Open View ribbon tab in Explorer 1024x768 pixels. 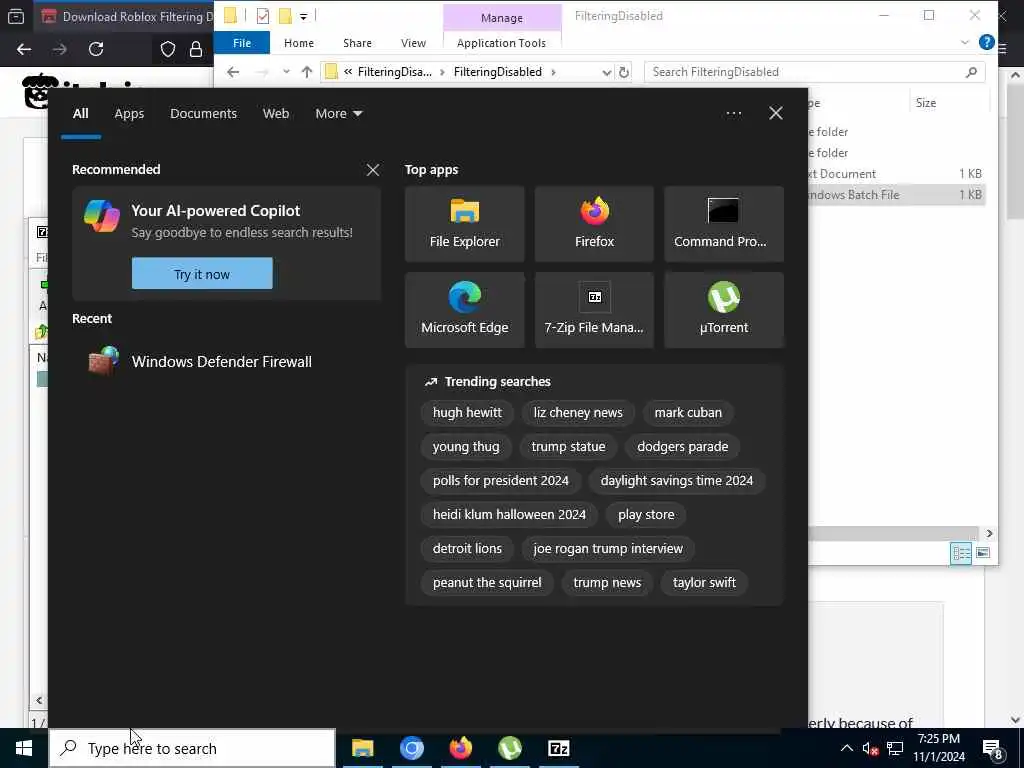click(413, 43)
